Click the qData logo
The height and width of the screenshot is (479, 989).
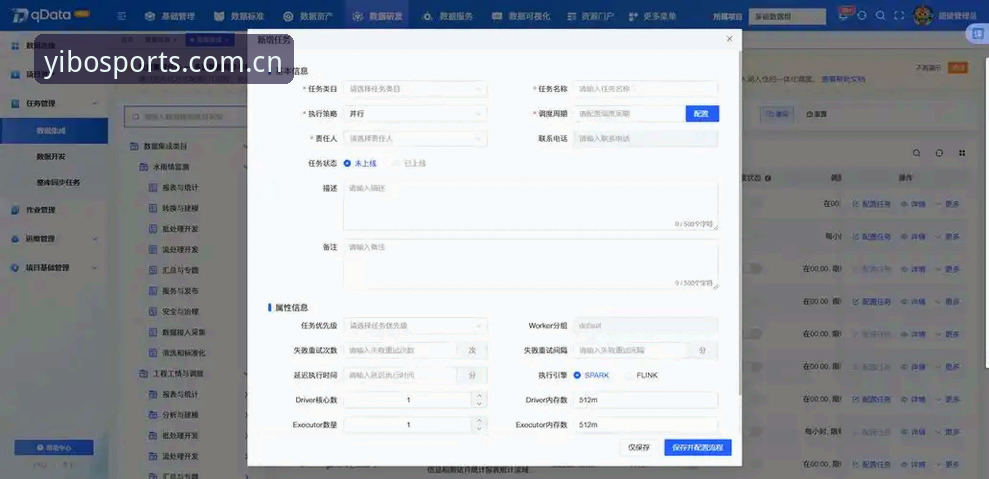point(42,15)
